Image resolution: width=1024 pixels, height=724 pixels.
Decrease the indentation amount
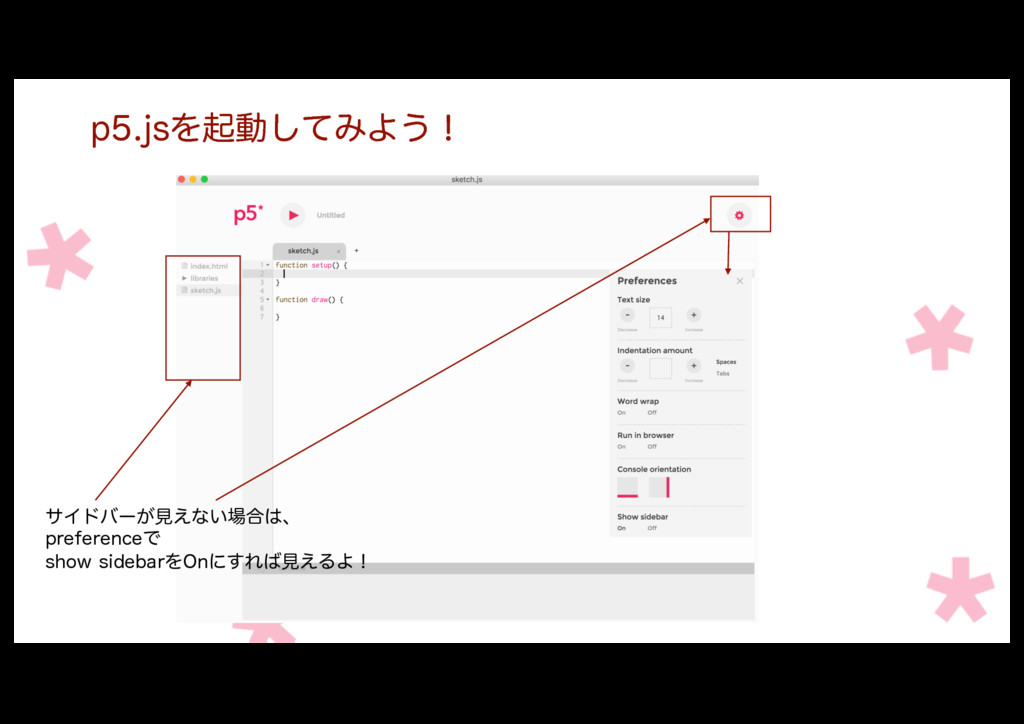pyautogui.click(x=627, y=366)
